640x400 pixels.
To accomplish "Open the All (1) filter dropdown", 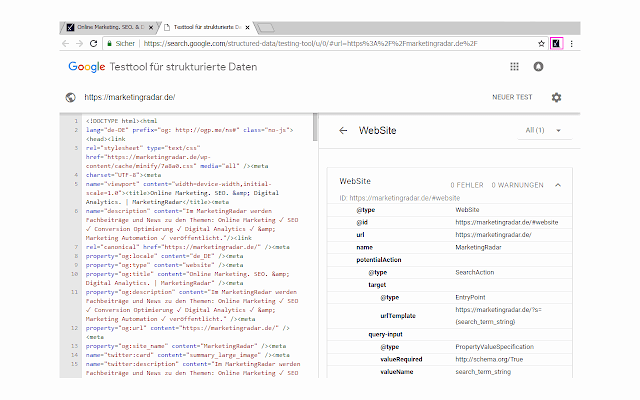I will click(544, 131).
